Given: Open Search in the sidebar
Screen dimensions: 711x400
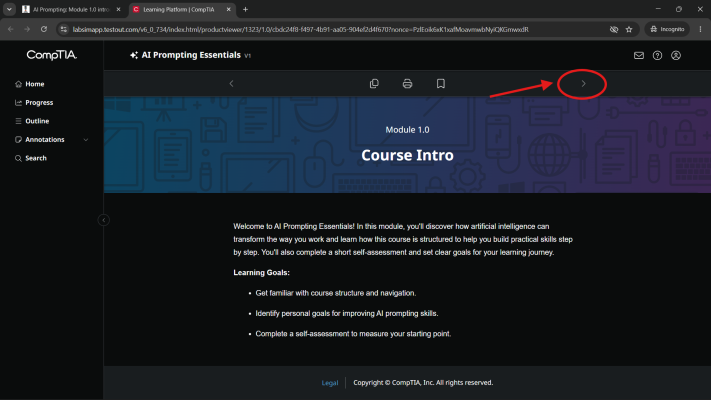Looking at the screenshot, I should tap(36, 158).
